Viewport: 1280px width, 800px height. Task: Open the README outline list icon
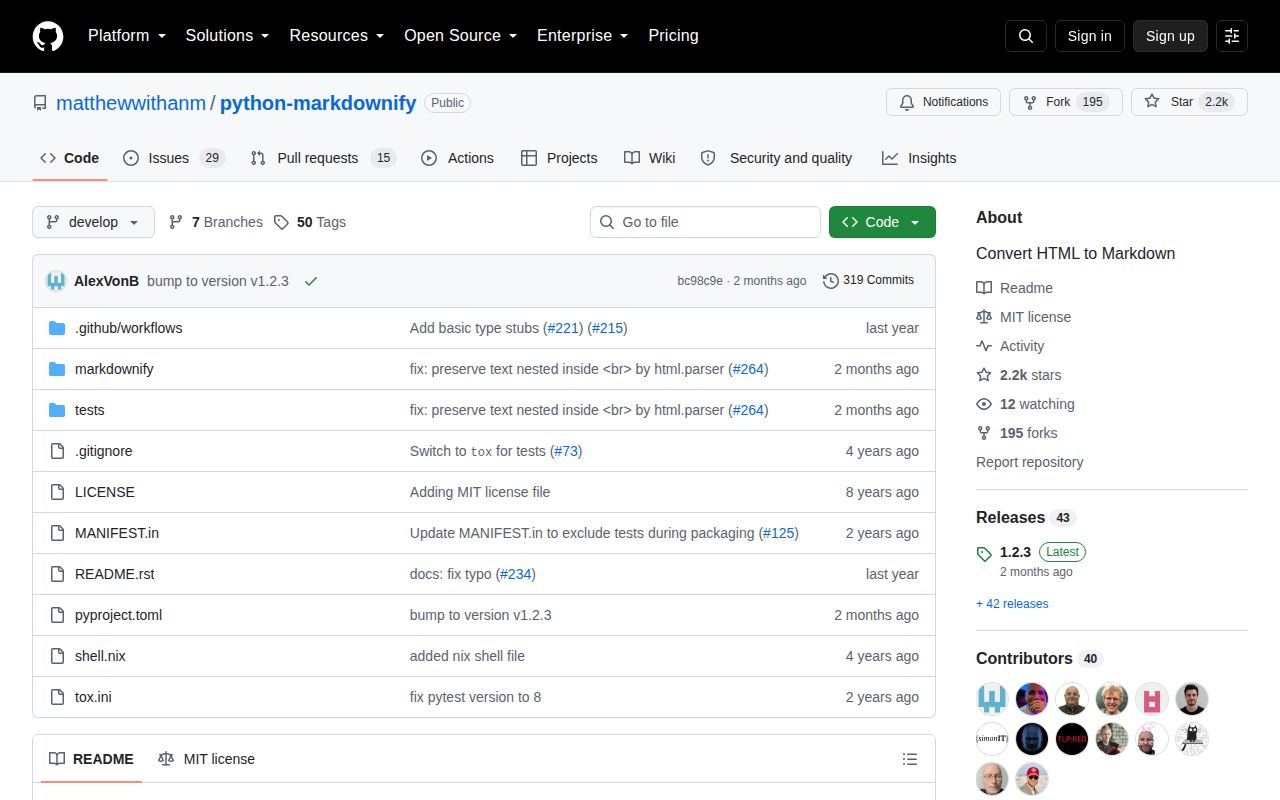click(910, 759)
